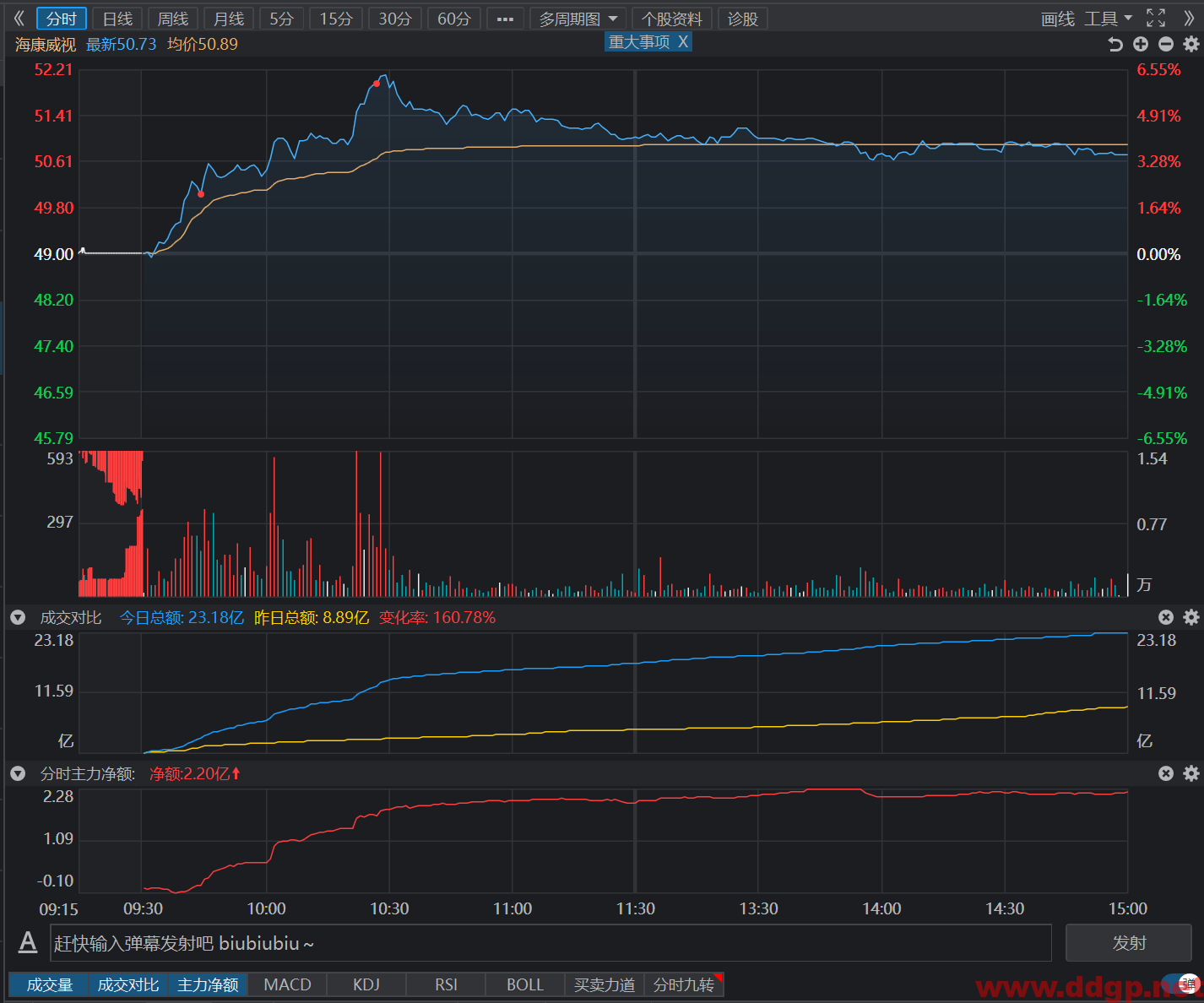Switch to the 15分 period
Image resolution: width=1204 pixels, height=1003 pixels.
pos(336,19)
